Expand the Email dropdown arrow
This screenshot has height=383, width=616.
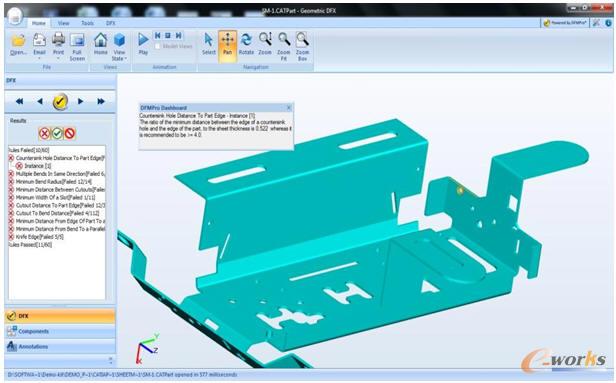[39, 59]
